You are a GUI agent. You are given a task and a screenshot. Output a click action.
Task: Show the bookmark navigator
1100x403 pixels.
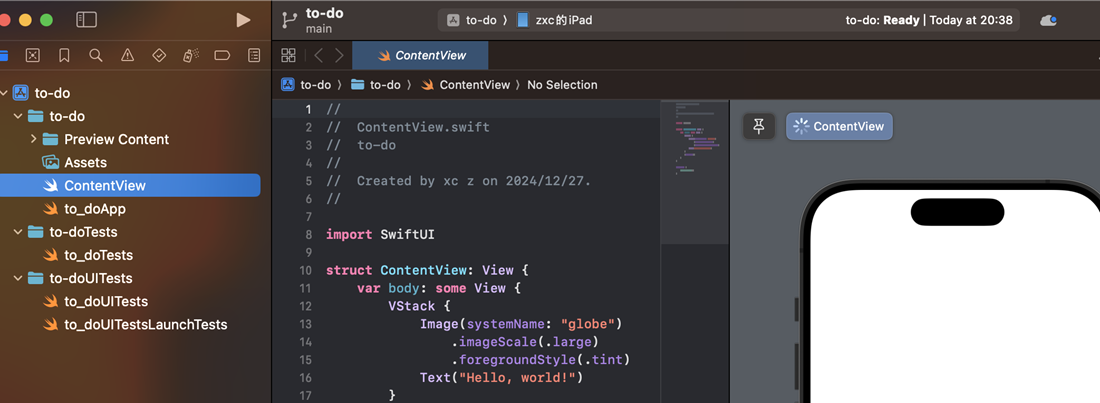[64, 55]
